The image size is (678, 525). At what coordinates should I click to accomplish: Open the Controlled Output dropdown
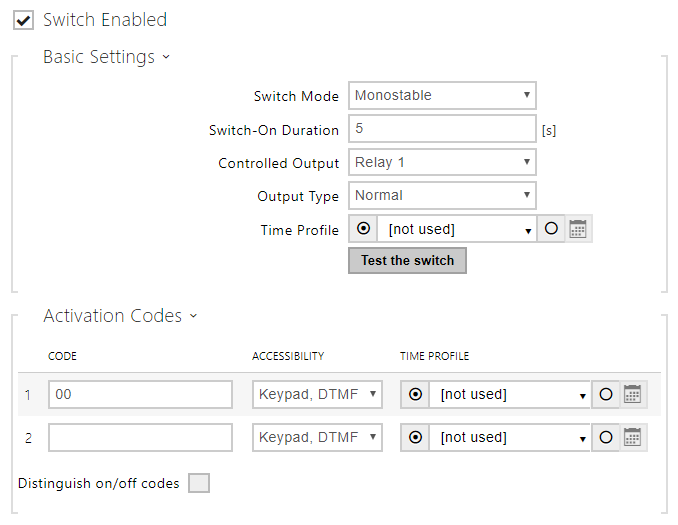point(442,162)
